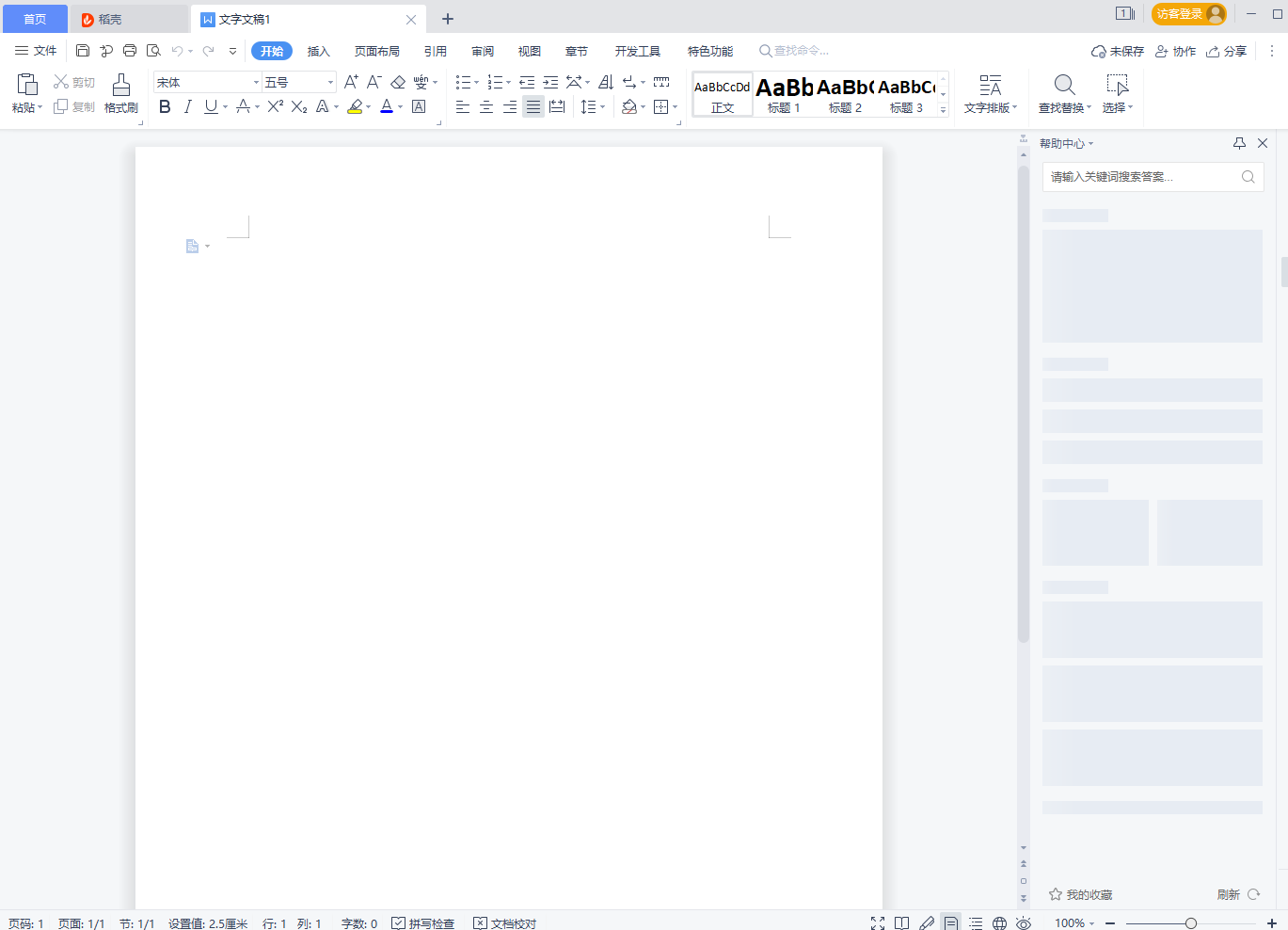The width and height of the screenshot is (1288, 930).
Task: Switch to Reading layout view in status bar
Action: (x=902, y=923)
